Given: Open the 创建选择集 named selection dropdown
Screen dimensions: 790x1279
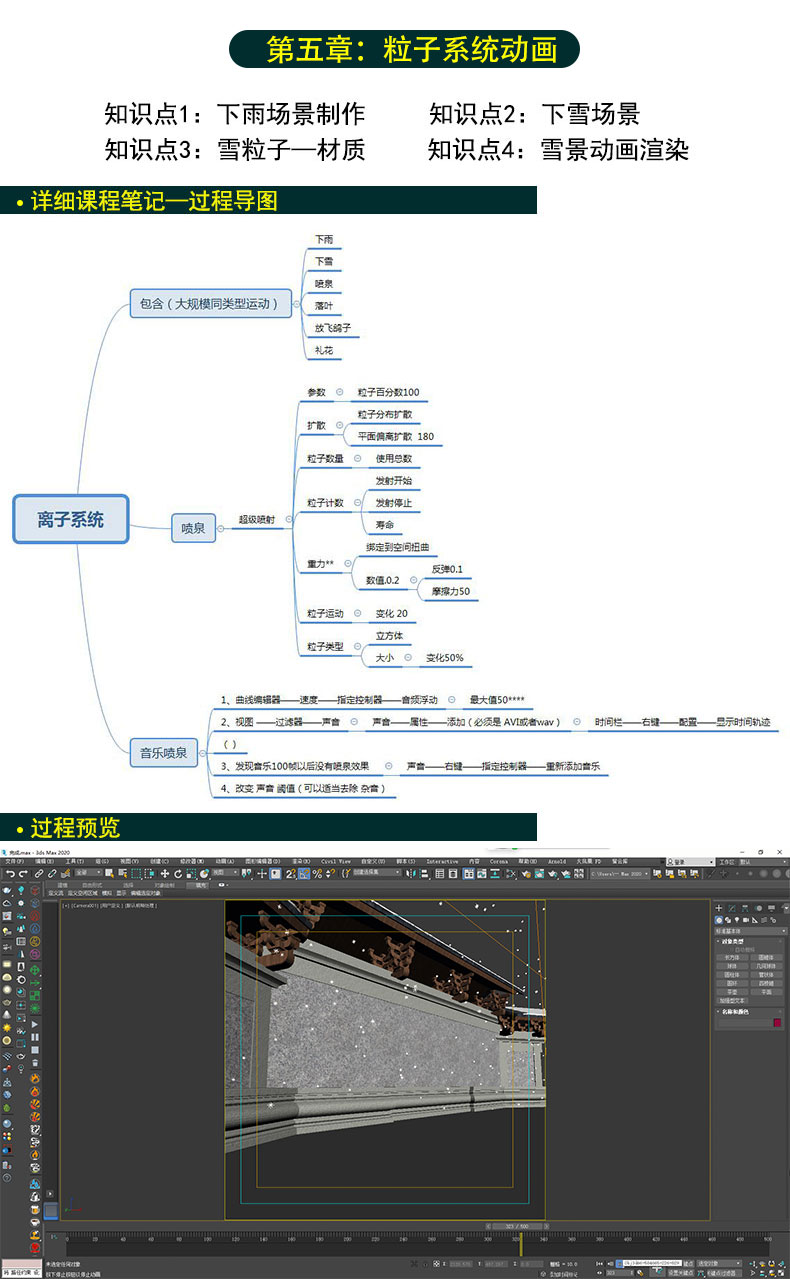Looking at the screenshot, I should 376,873.
